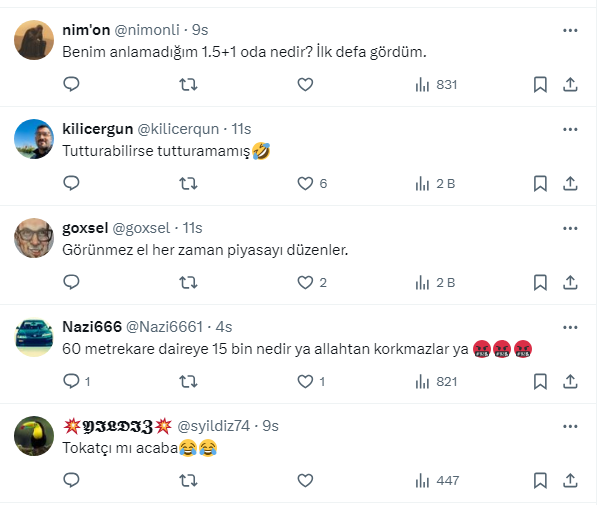Retweet goxsel's tweet

point(188,283)
